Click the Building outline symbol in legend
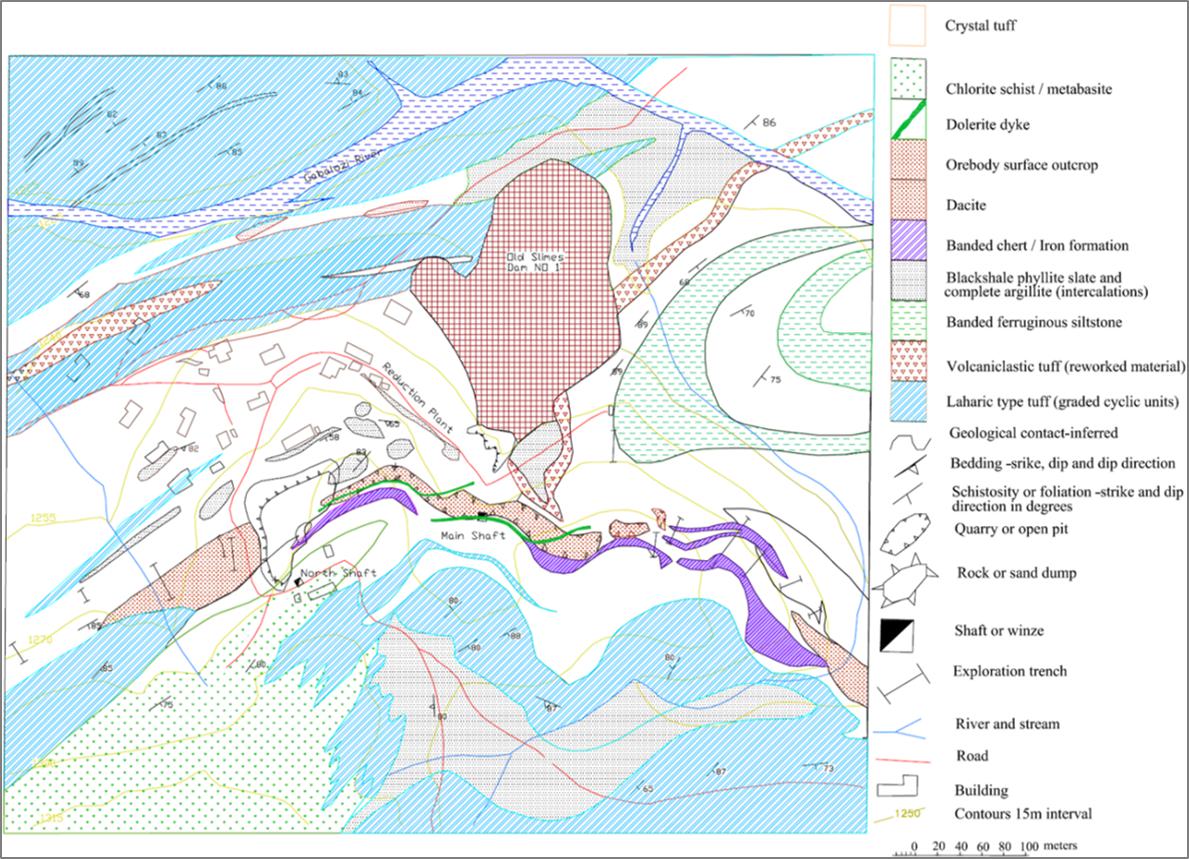The image size is (1189, 859). click(905, 786)
